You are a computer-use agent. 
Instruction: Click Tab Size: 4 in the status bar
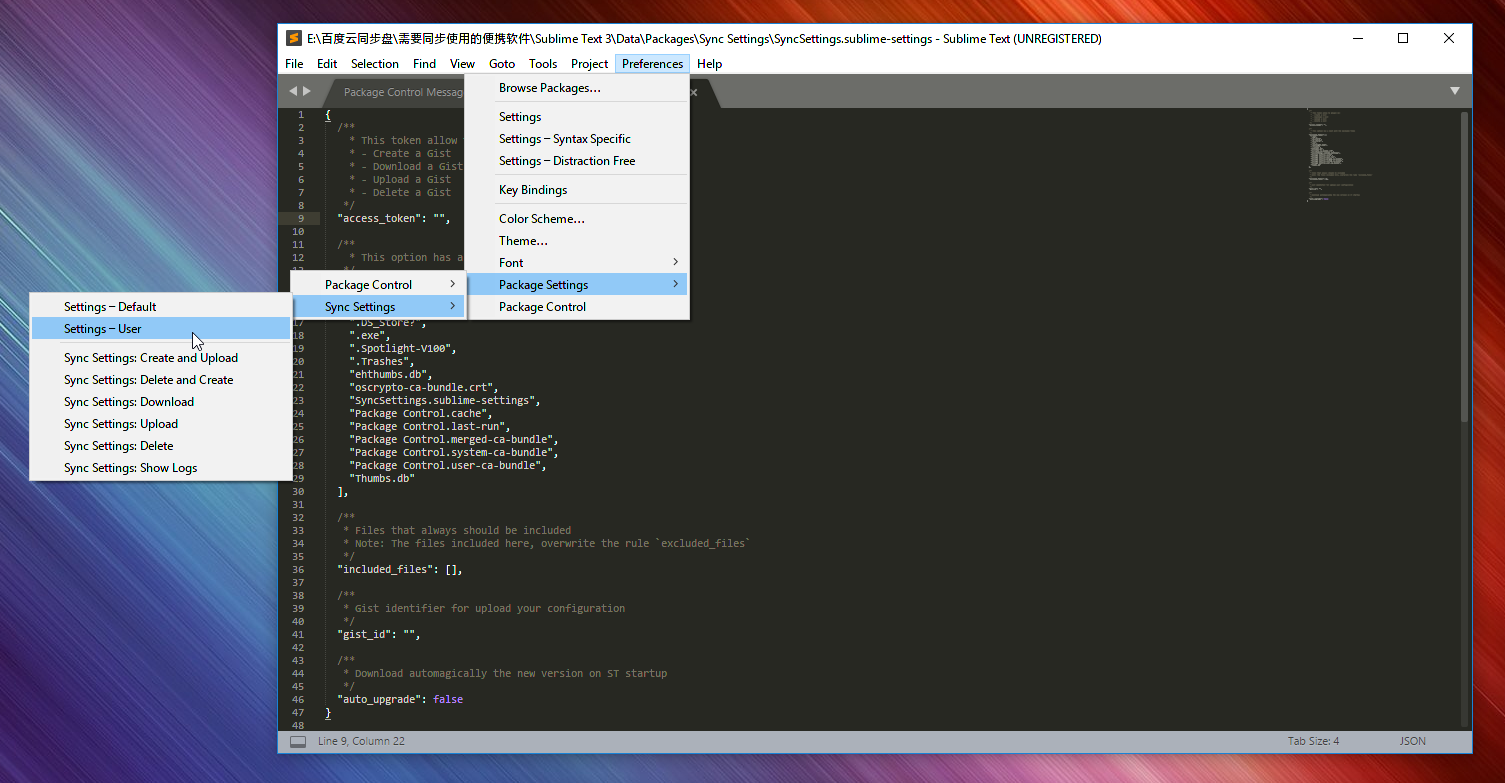(x=1313, y=740)
